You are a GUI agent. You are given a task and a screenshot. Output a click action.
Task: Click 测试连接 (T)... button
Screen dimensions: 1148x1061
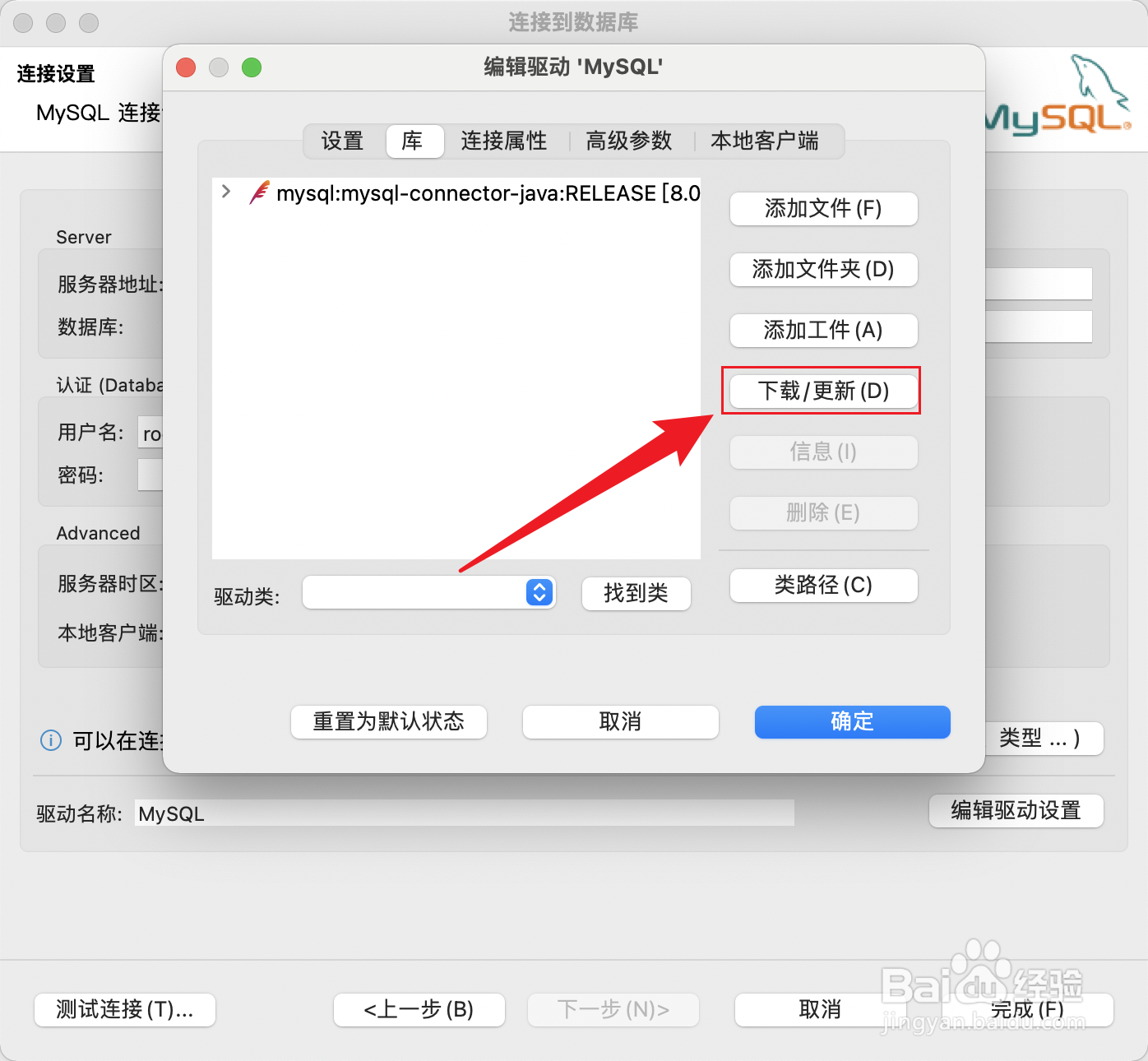click(x=125, y=1010)
